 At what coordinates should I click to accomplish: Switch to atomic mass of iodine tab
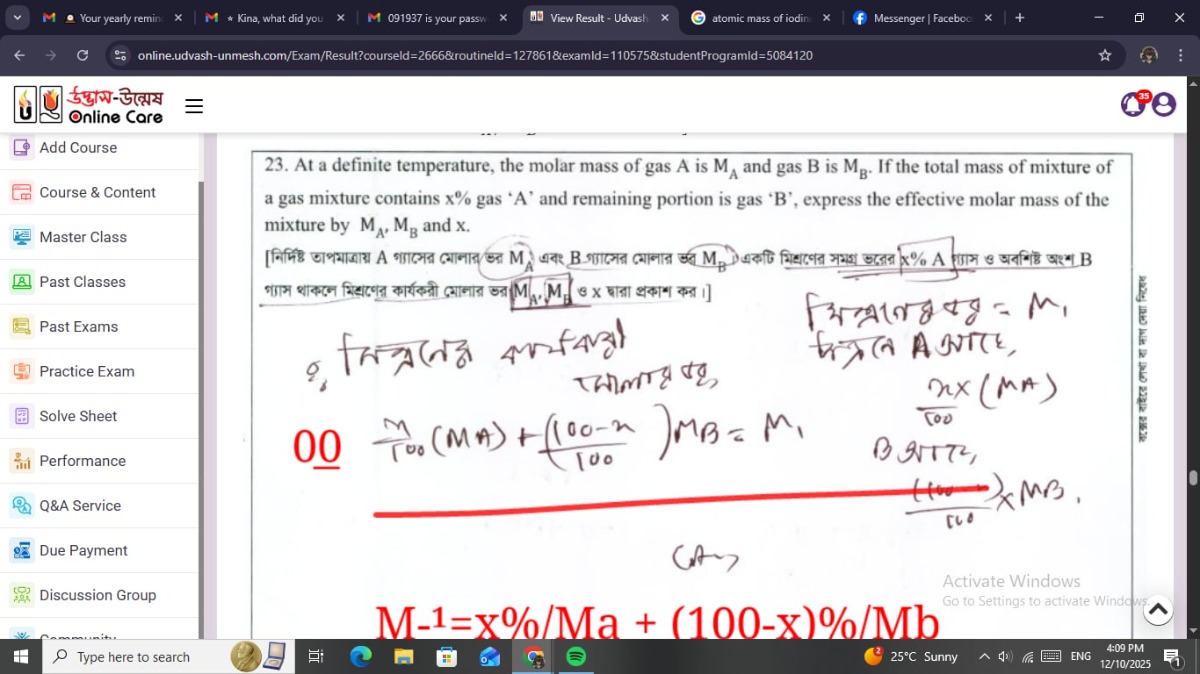pyautogui.click(x=760, y=18)
